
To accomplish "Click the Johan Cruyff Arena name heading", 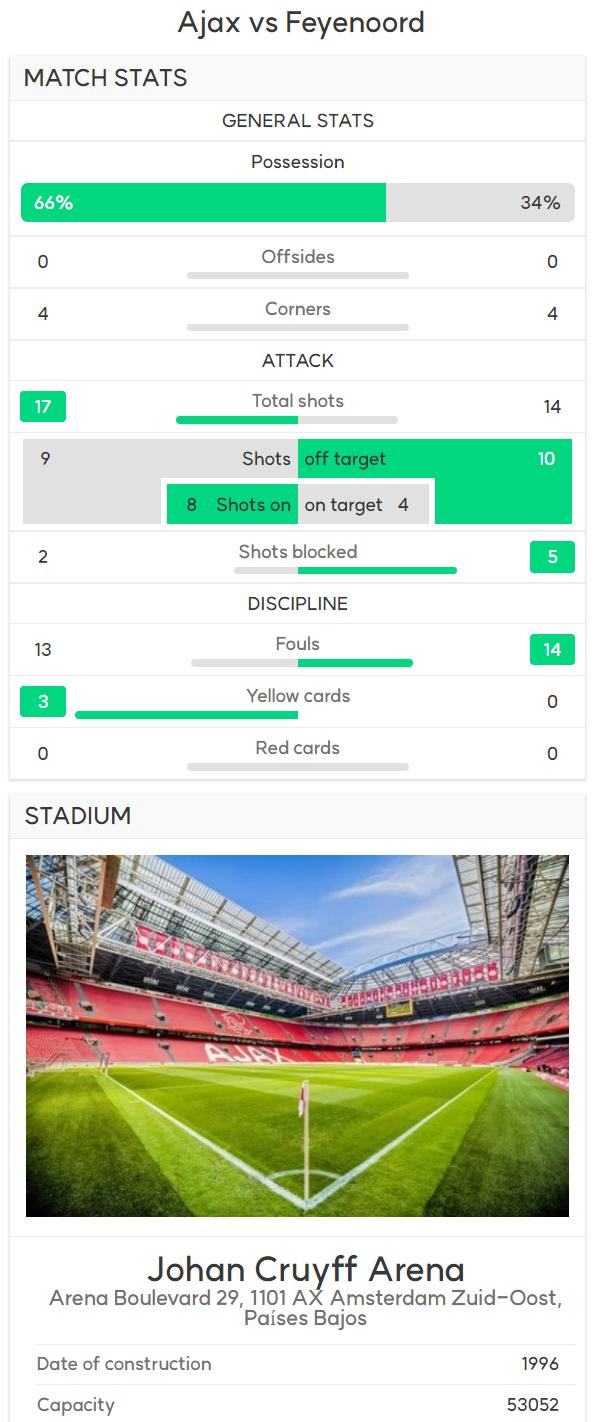I will [x=306, y=1269].
